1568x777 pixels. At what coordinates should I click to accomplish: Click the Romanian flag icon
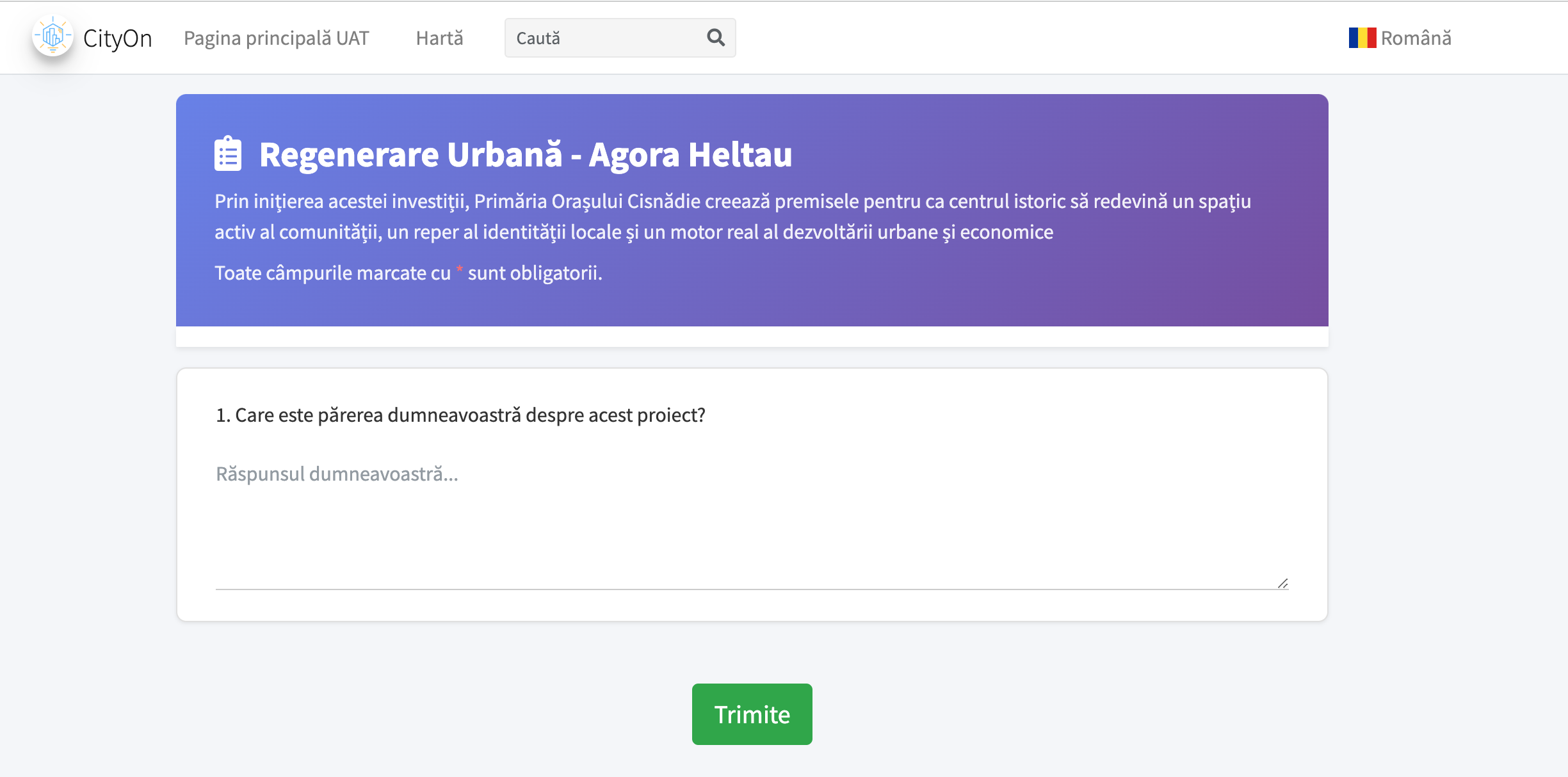(x=1362, y=38)
